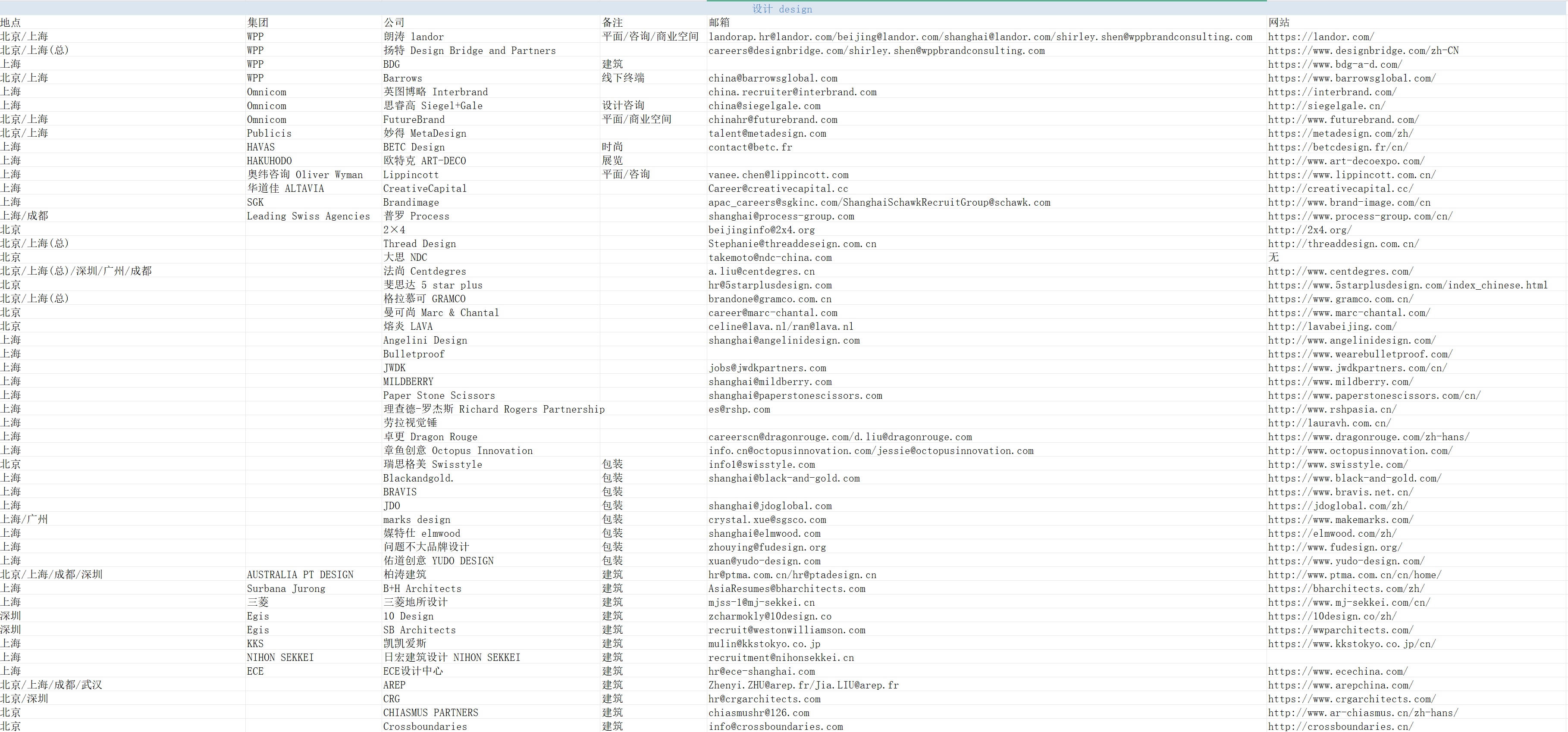Open the designbridge.com/zh-CN website link
Screen dimensions: 1568x732
1364,50
